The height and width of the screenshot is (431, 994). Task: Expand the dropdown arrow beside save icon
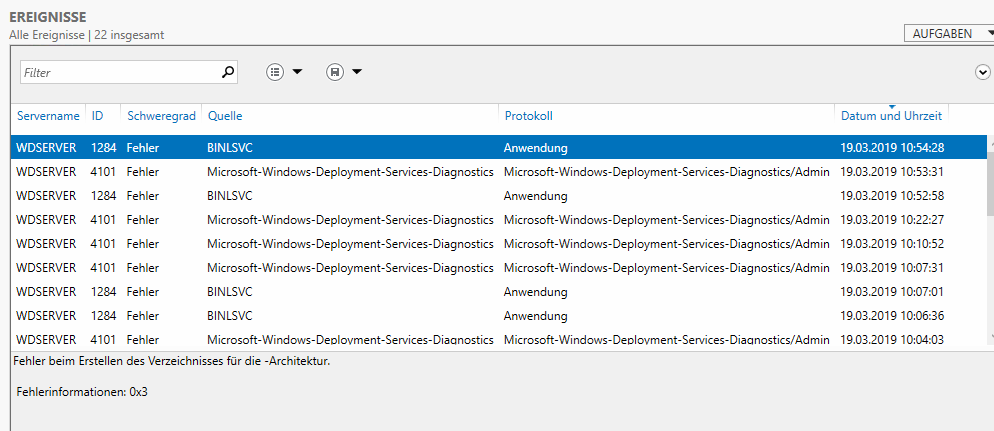[357, 72]
